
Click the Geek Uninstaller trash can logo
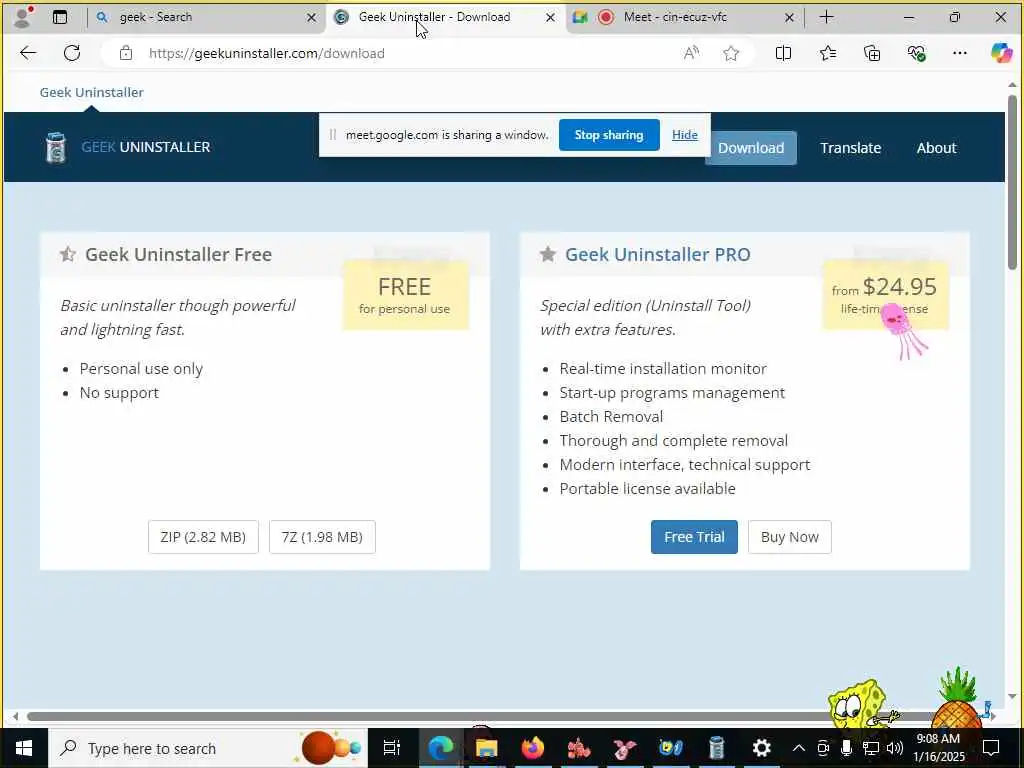56,147
